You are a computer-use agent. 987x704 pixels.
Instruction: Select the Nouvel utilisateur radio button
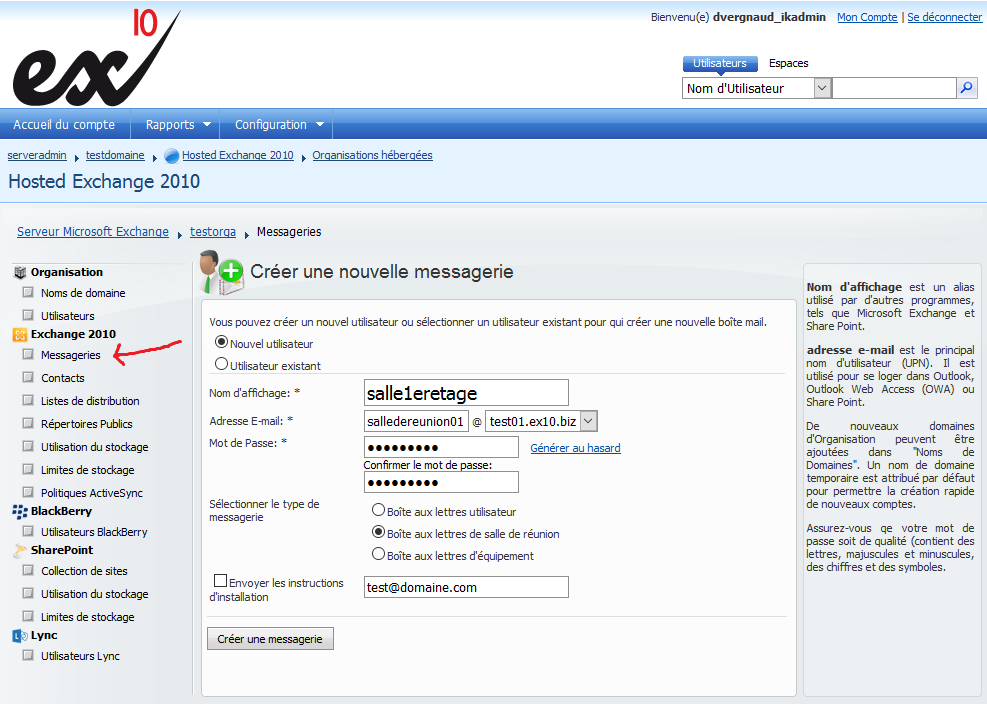point(221,342)
